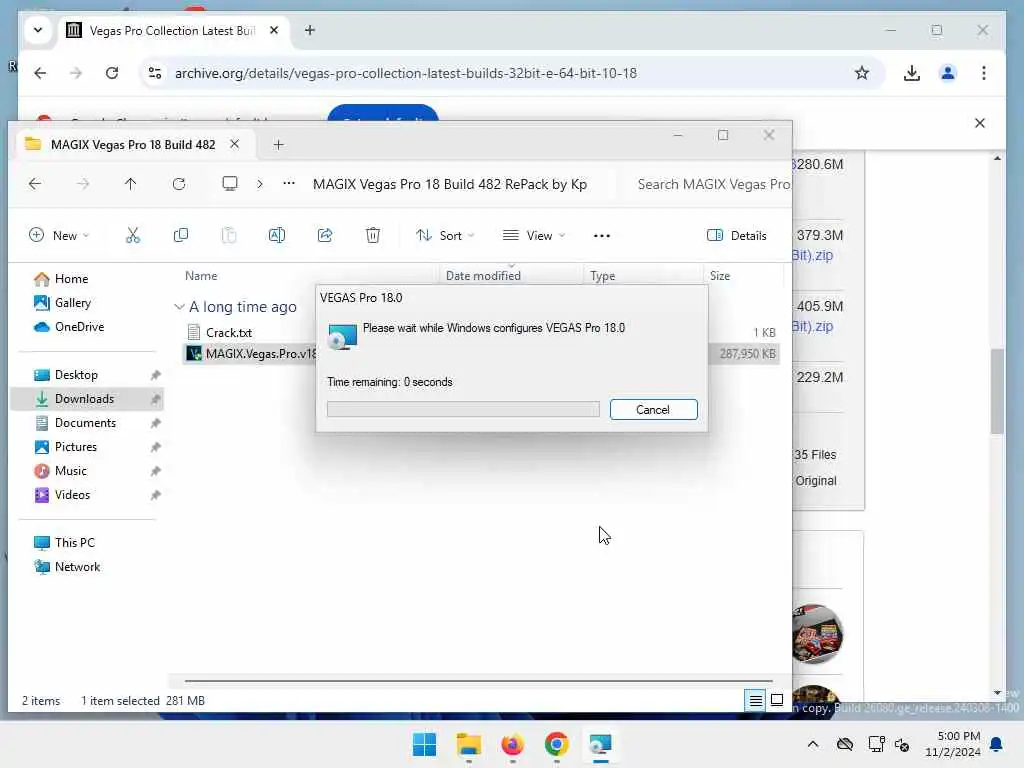Collapse the 'A long time ago' group

coord(179,307)
